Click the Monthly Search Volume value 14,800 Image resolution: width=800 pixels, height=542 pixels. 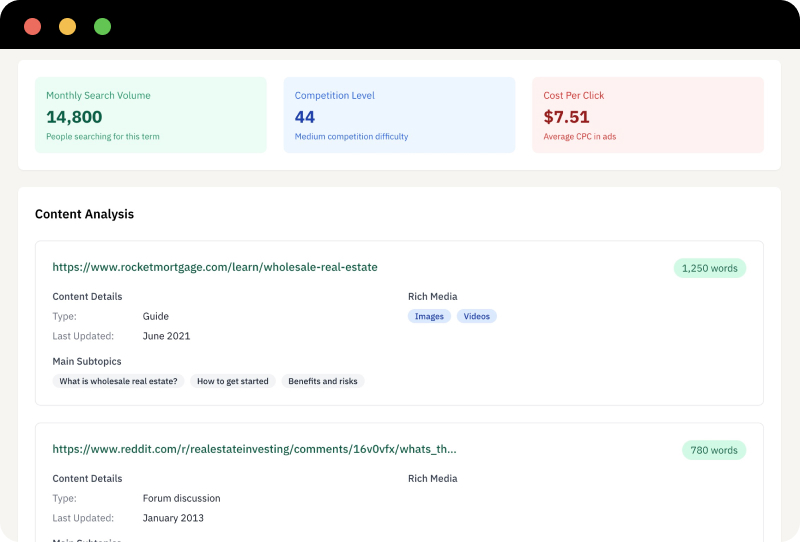(74, 117)
